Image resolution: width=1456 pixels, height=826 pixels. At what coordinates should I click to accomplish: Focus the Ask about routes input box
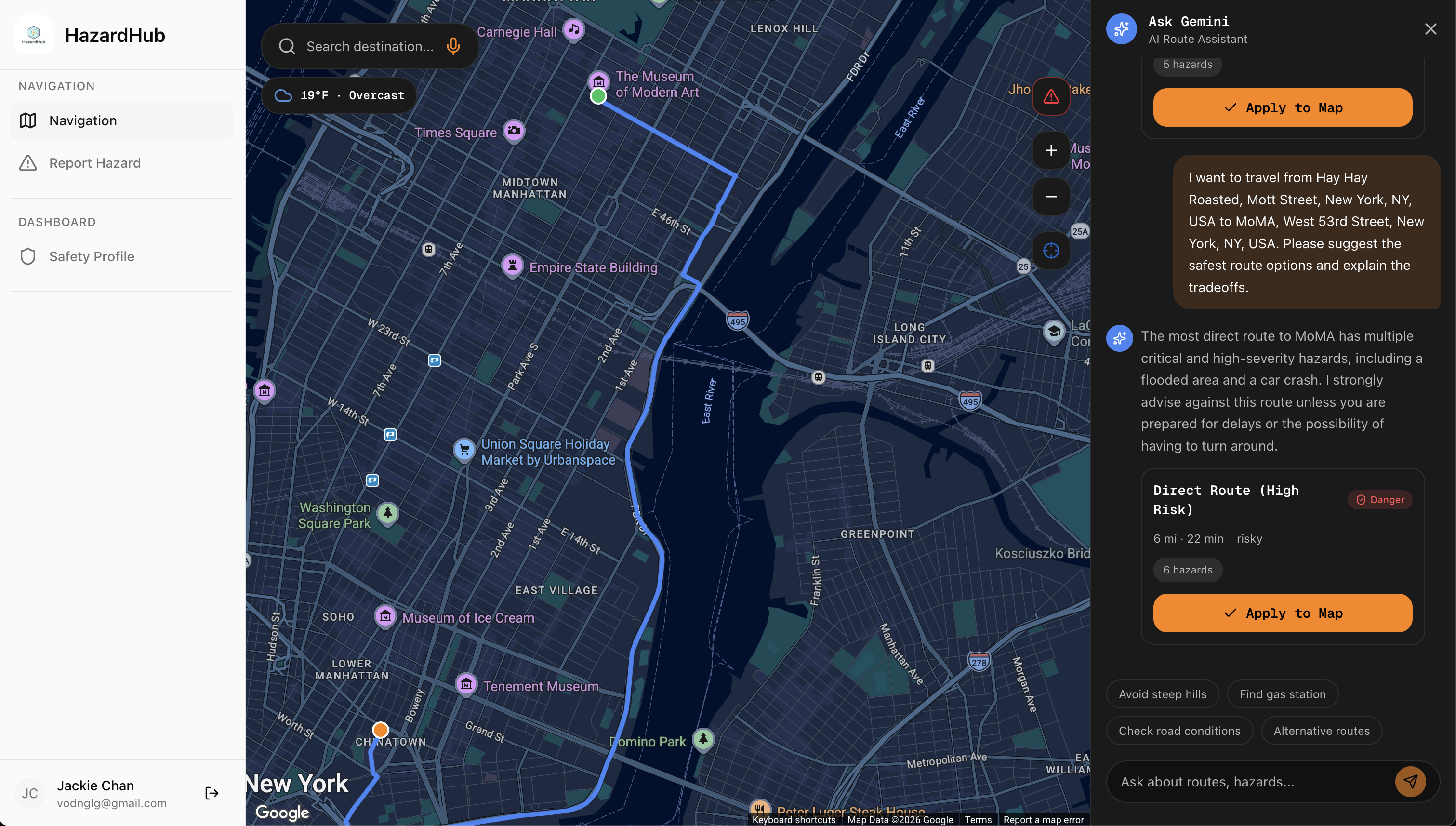(1248, 782)
